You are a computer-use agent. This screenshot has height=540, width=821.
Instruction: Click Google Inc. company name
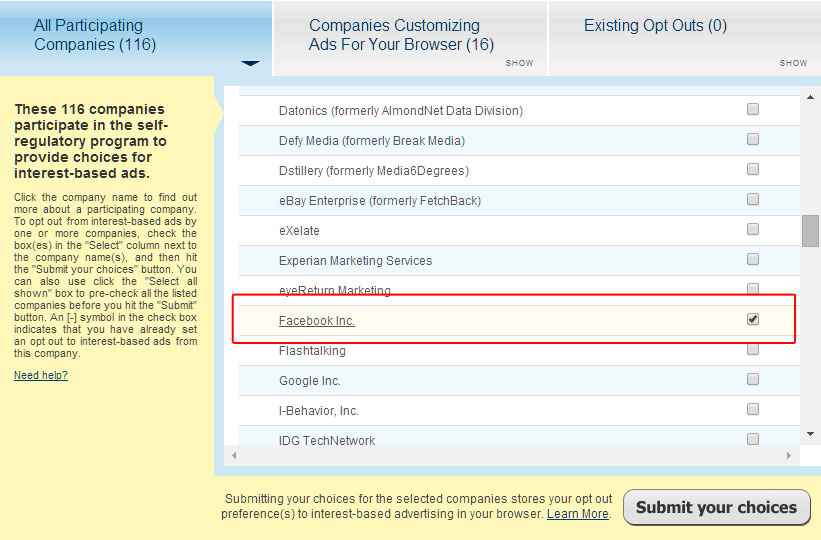[309, 381]
